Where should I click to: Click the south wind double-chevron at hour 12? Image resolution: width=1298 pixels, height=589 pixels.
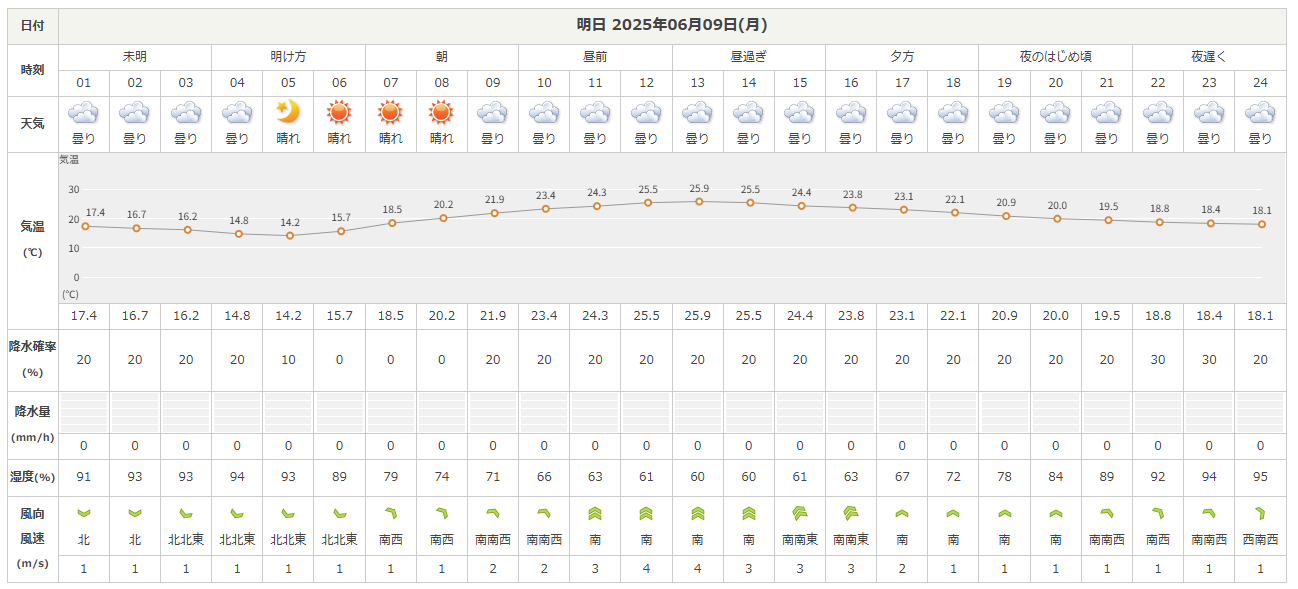pos(646,514)
